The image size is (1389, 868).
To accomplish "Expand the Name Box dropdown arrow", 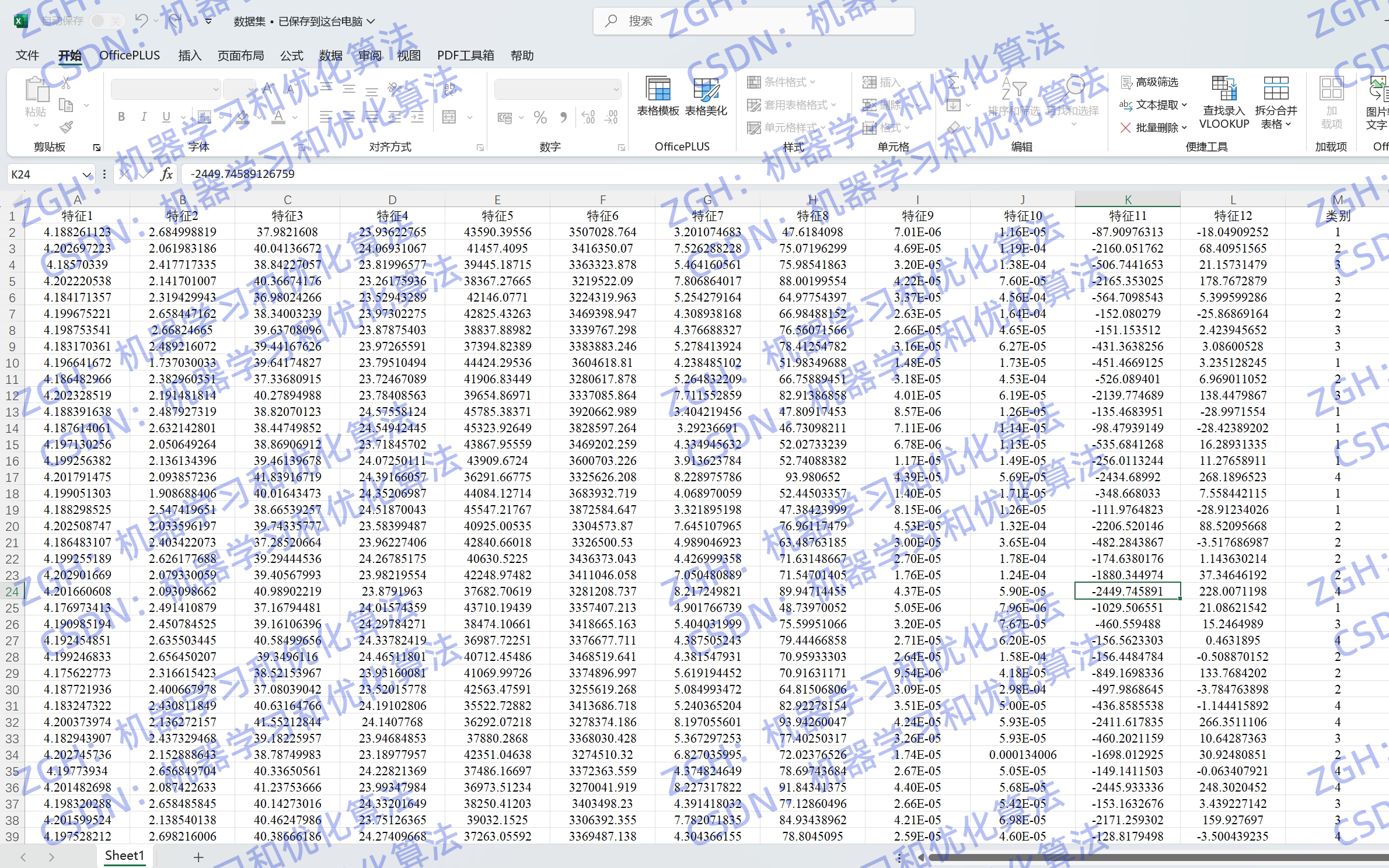I will pyautogui.click(x=87, y=174).
